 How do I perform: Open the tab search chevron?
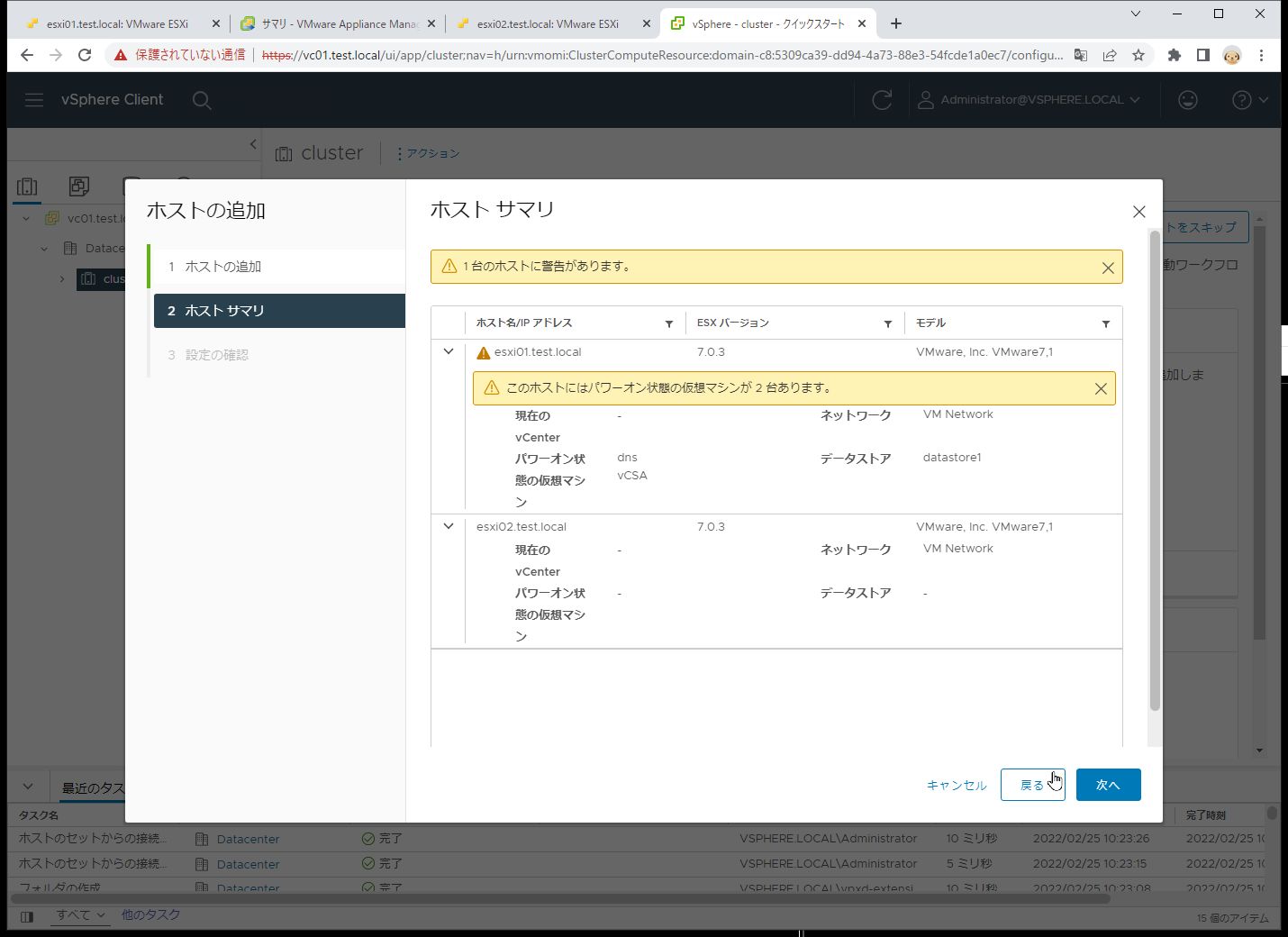pyautogui.click(x=1135, y=14)
